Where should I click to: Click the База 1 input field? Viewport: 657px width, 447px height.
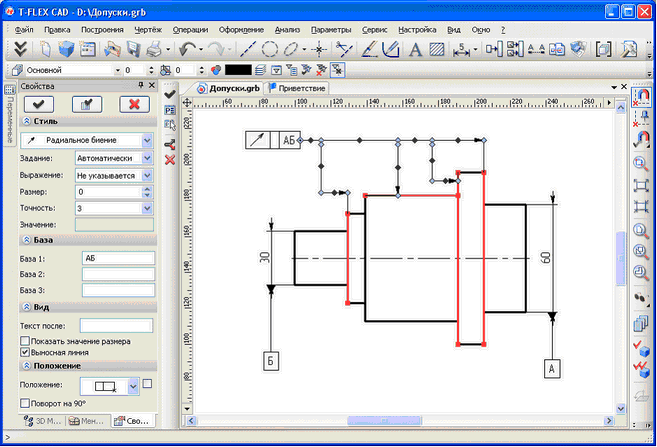tap(118, 258)
